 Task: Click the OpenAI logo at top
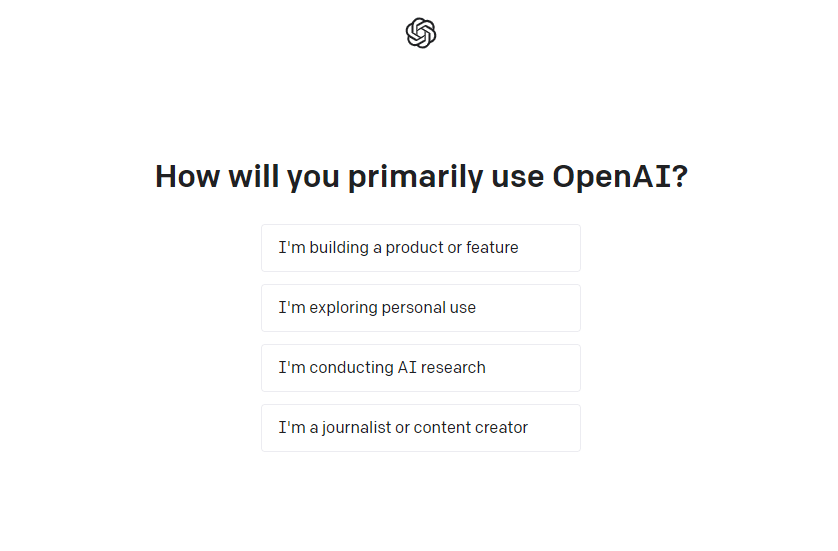(x=421, y=33)
